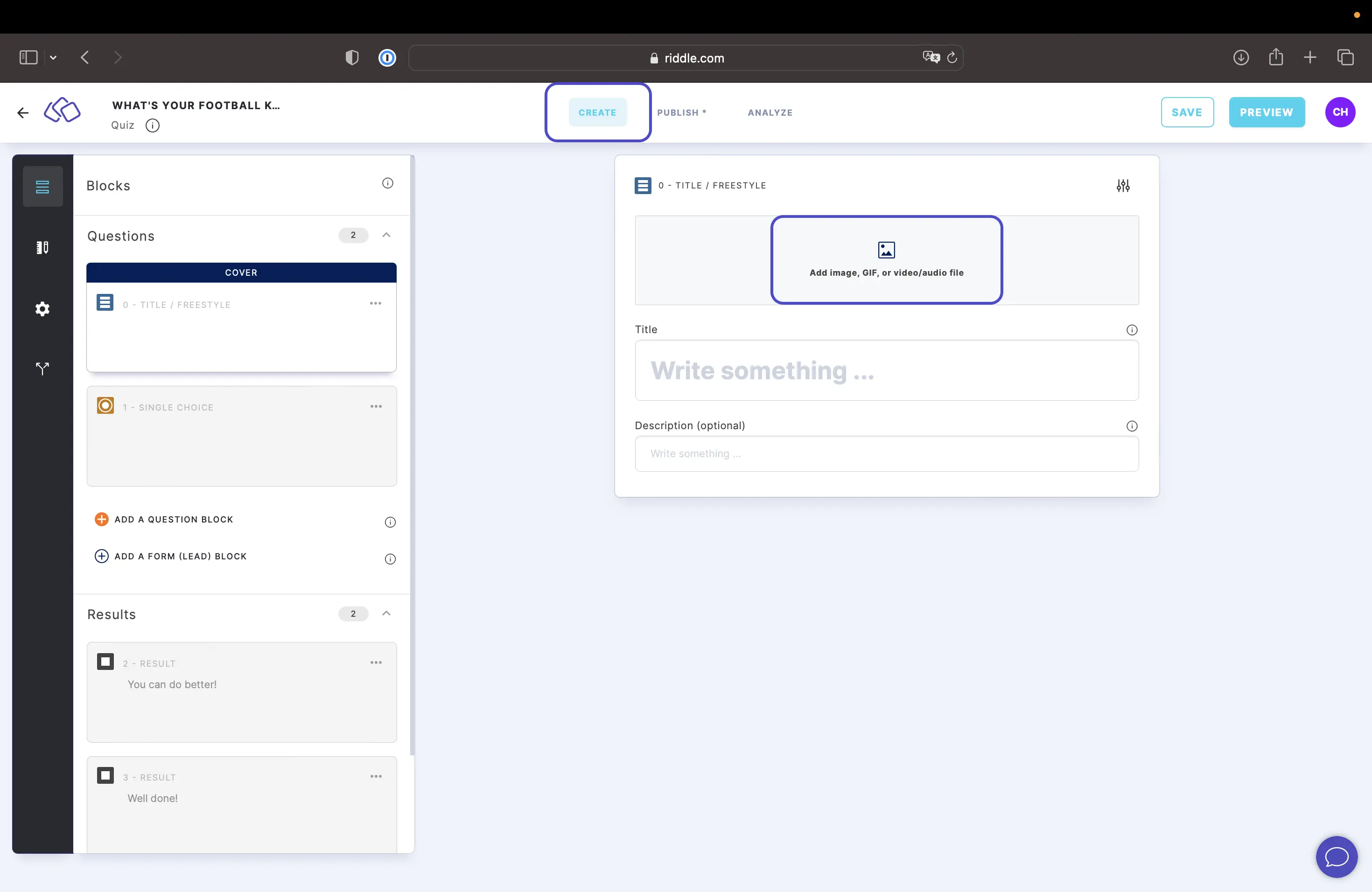Click the Title field info icon
The height and width of the screenshot is (892, 1372).
pyautogui.click(x=1132, y=330)
